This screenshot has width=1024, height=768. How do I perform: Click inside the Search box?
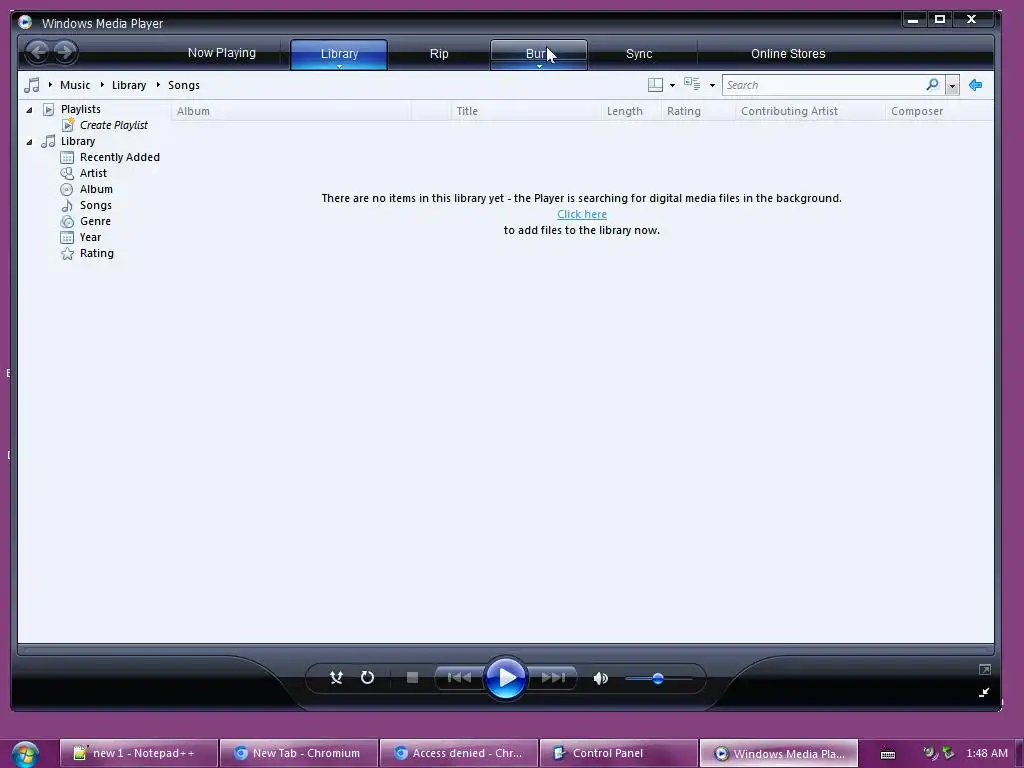click(x=823, y=85)
